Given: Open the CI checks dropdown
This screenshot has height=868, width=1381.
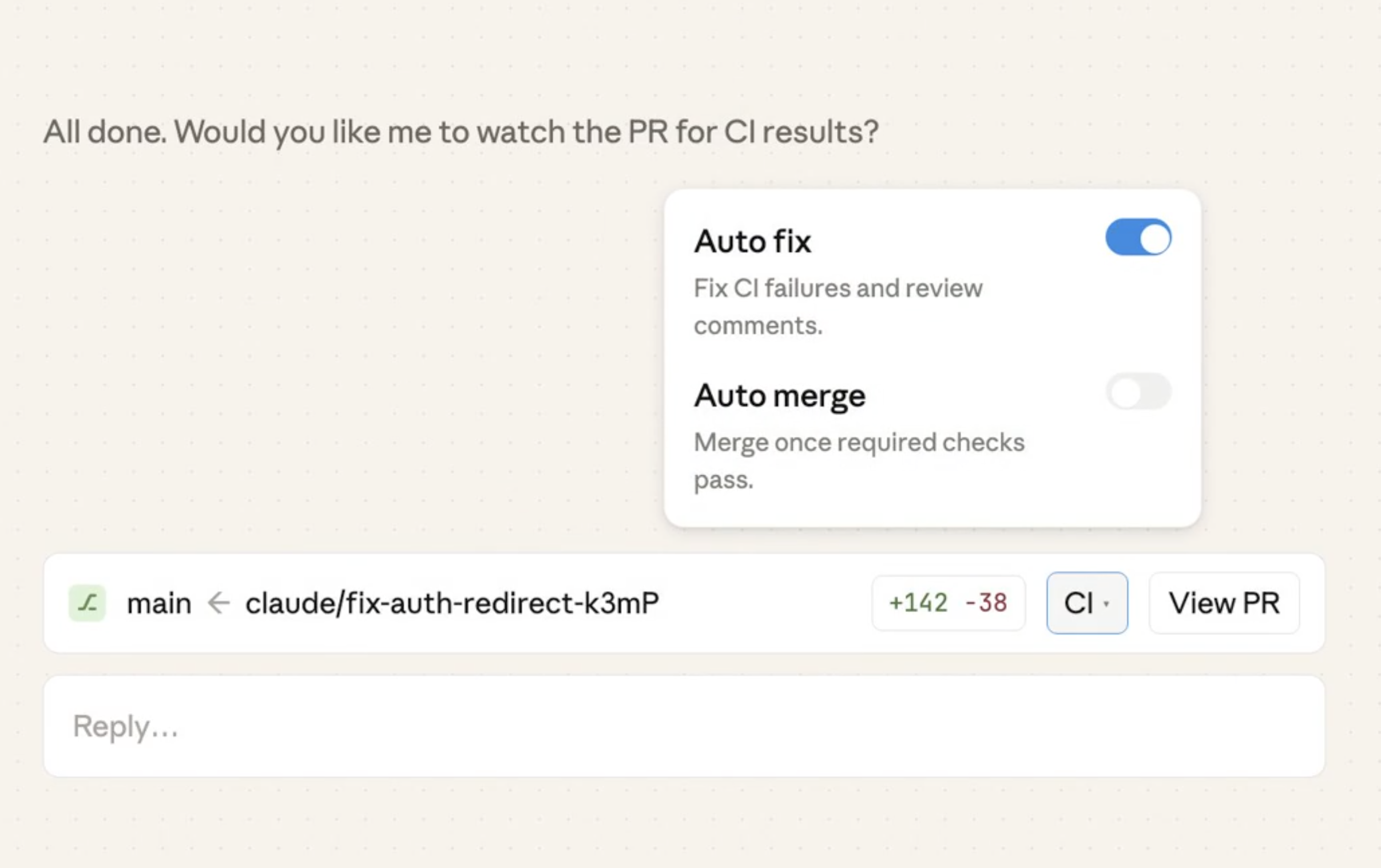Looking at the screenshot, I should click(1087, 603).
